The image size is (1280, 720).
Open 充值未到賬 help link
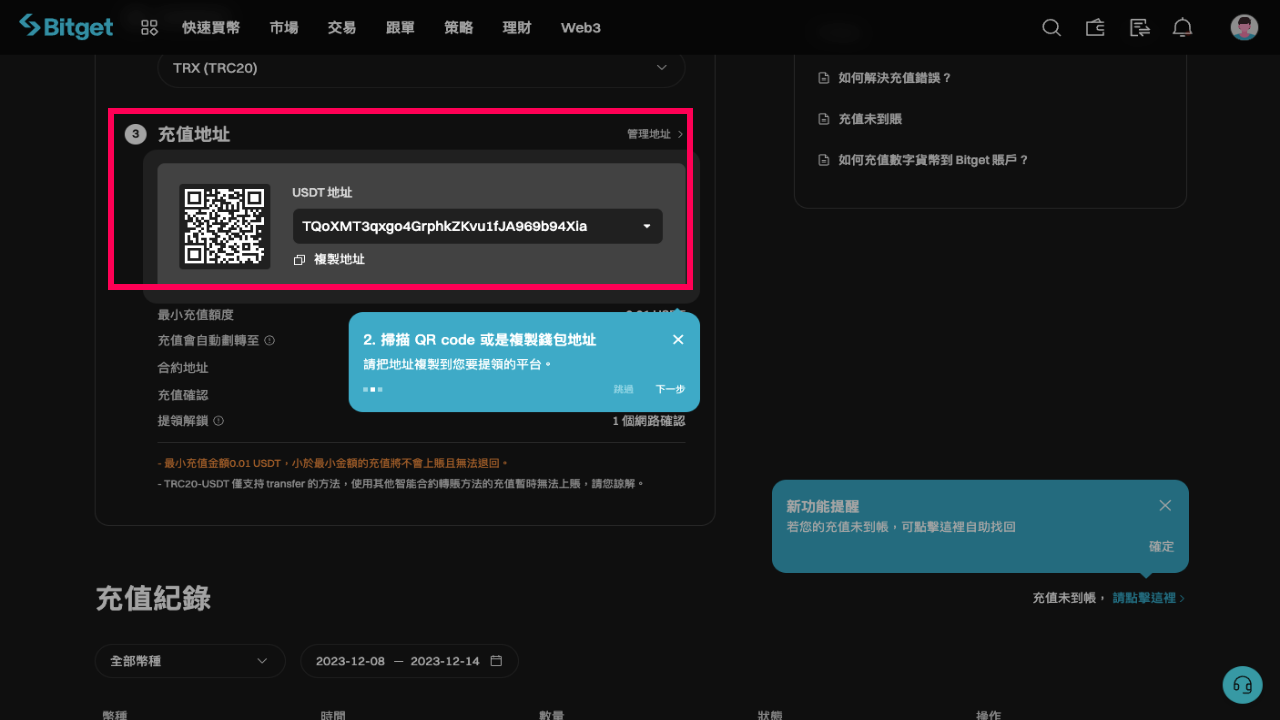(x=870, y=119)
